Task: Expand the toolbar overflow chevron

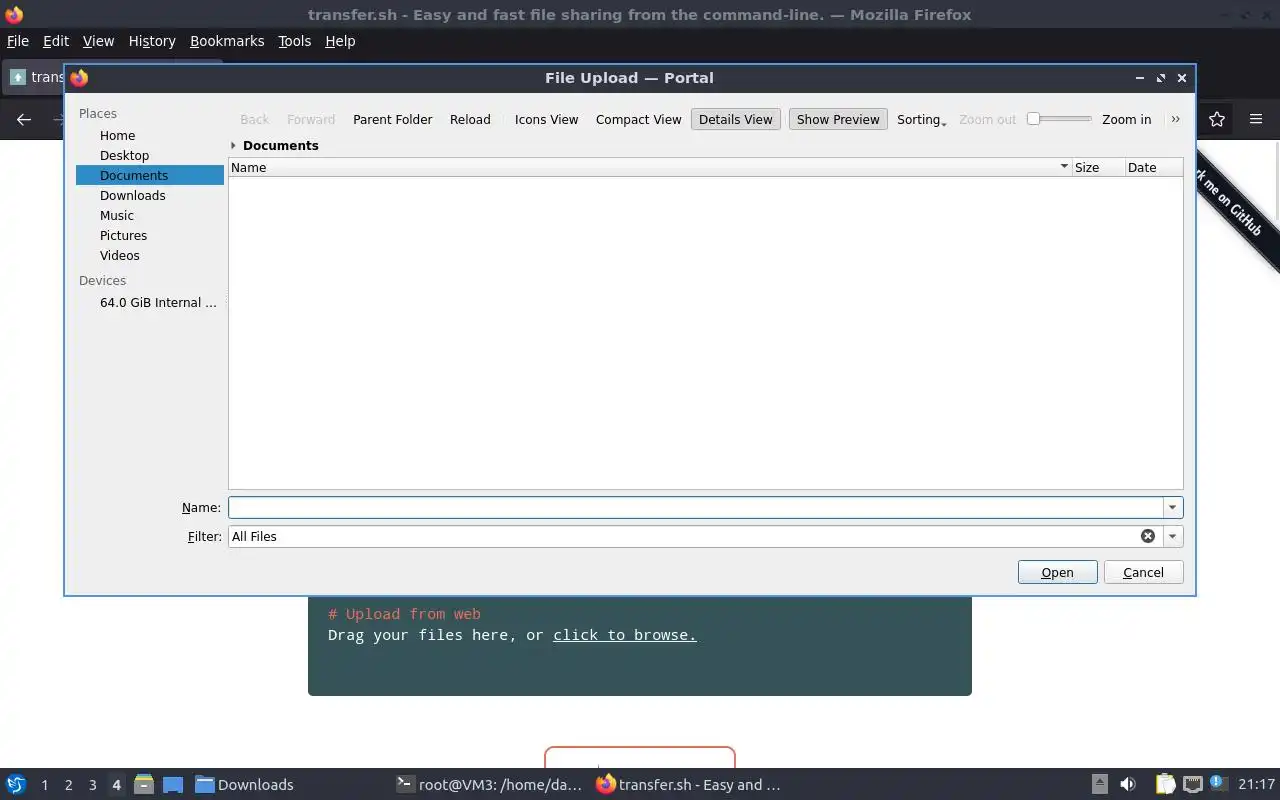Action: 1175,119
